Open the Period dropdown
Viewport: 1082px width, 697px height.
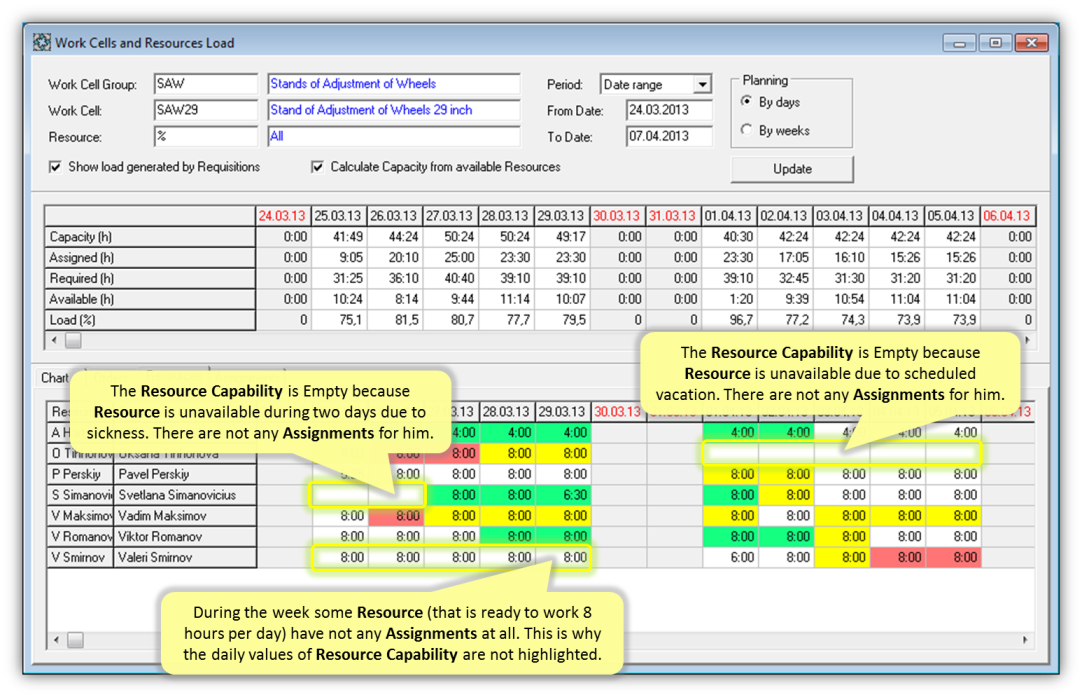click(x=702, y=84)
